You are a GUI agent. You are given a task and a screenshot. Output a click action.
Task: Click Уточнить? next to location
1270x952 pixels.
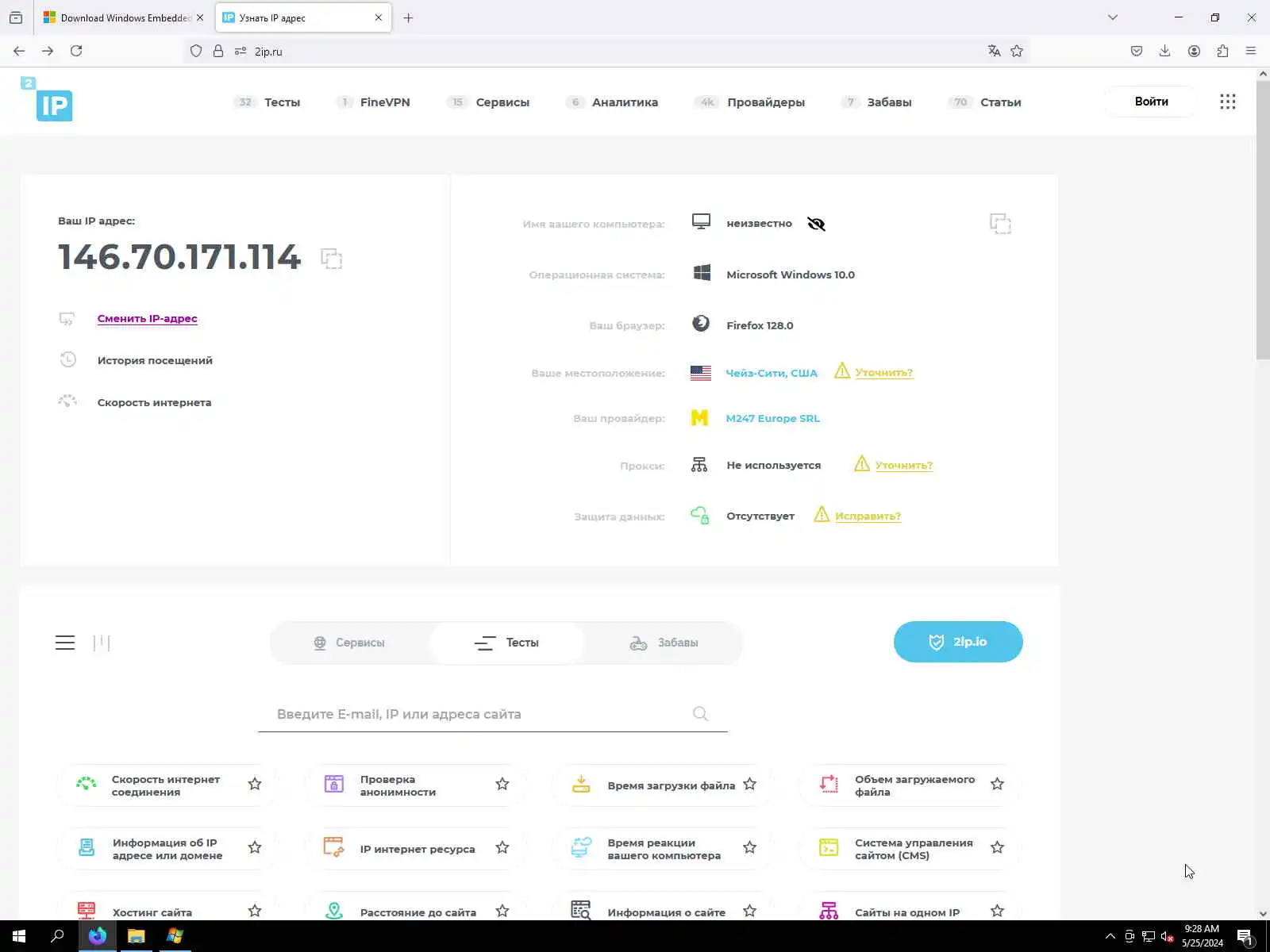[x=883, y=372]
